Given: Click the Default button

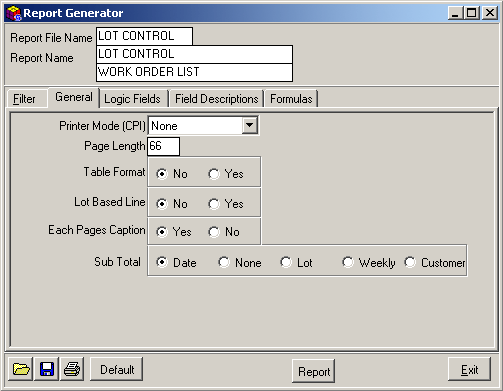Looking at the screenshot, I should [x=117, y=369].
